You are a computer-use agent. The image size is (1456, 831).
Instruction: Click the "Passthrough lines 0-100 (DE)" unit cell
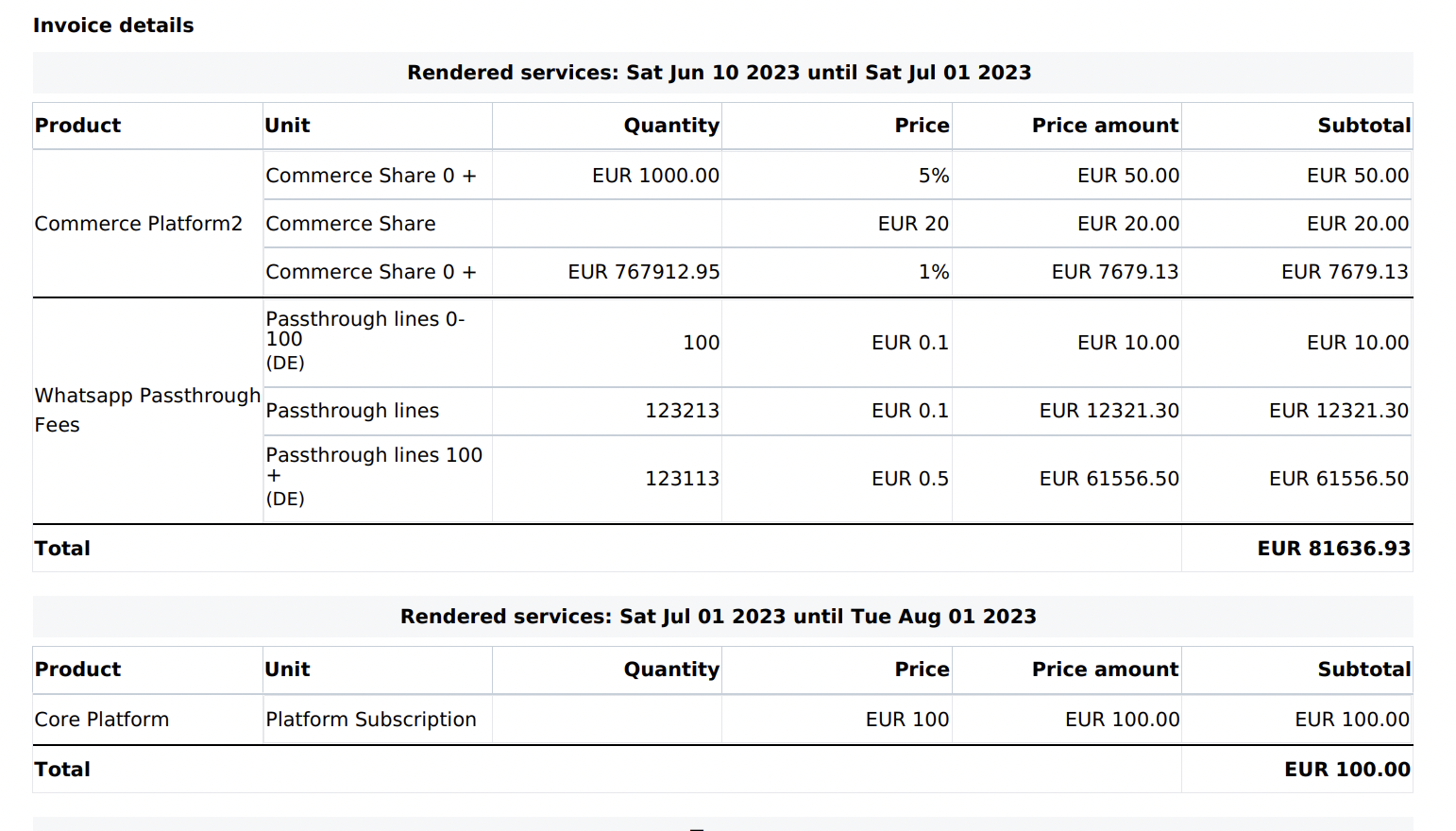click(x=365, y=340)
